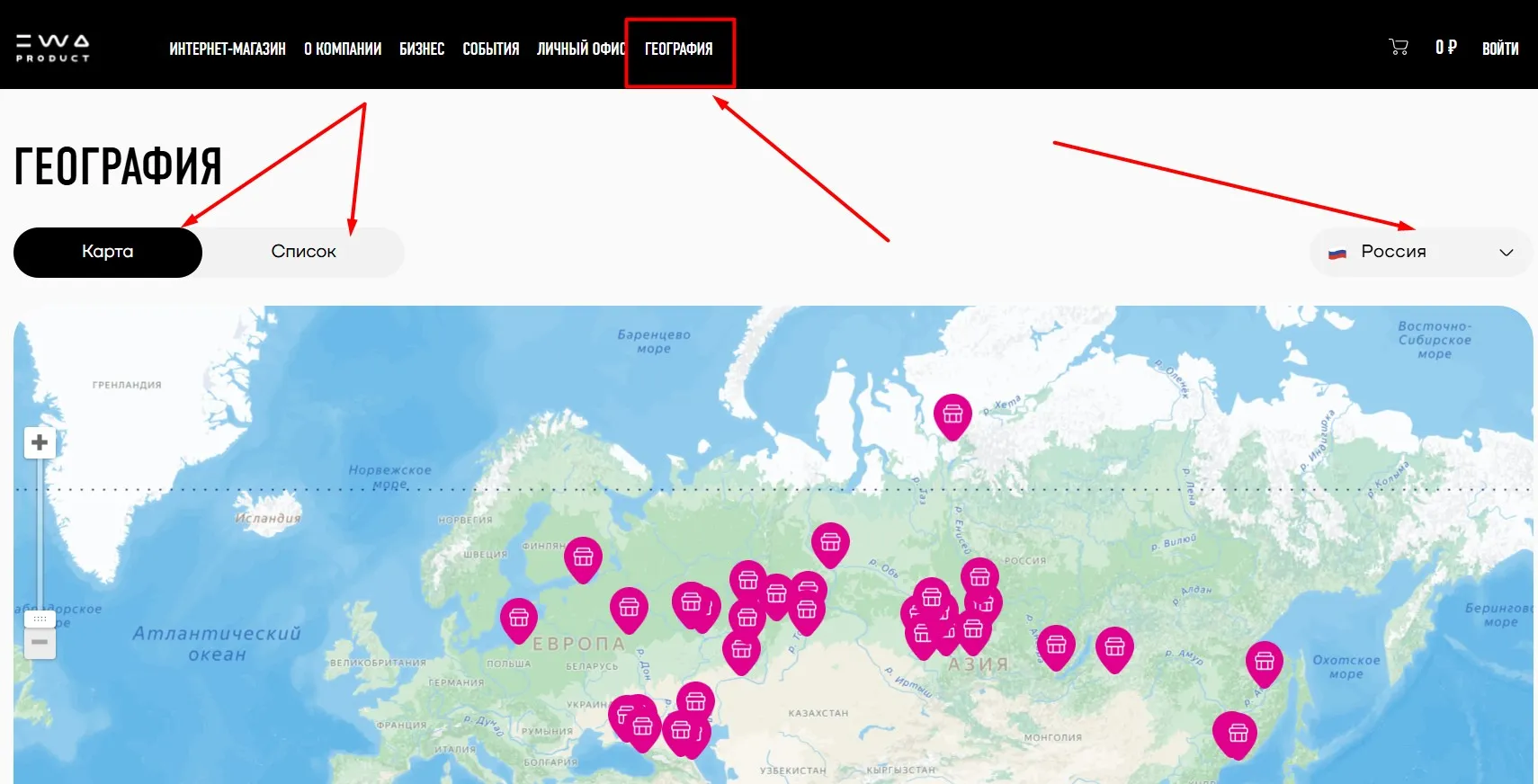This screenshot has width=1538, height=784.
Task: Click the dropdown chevron next to Россия
Action: coord(1507,253)
